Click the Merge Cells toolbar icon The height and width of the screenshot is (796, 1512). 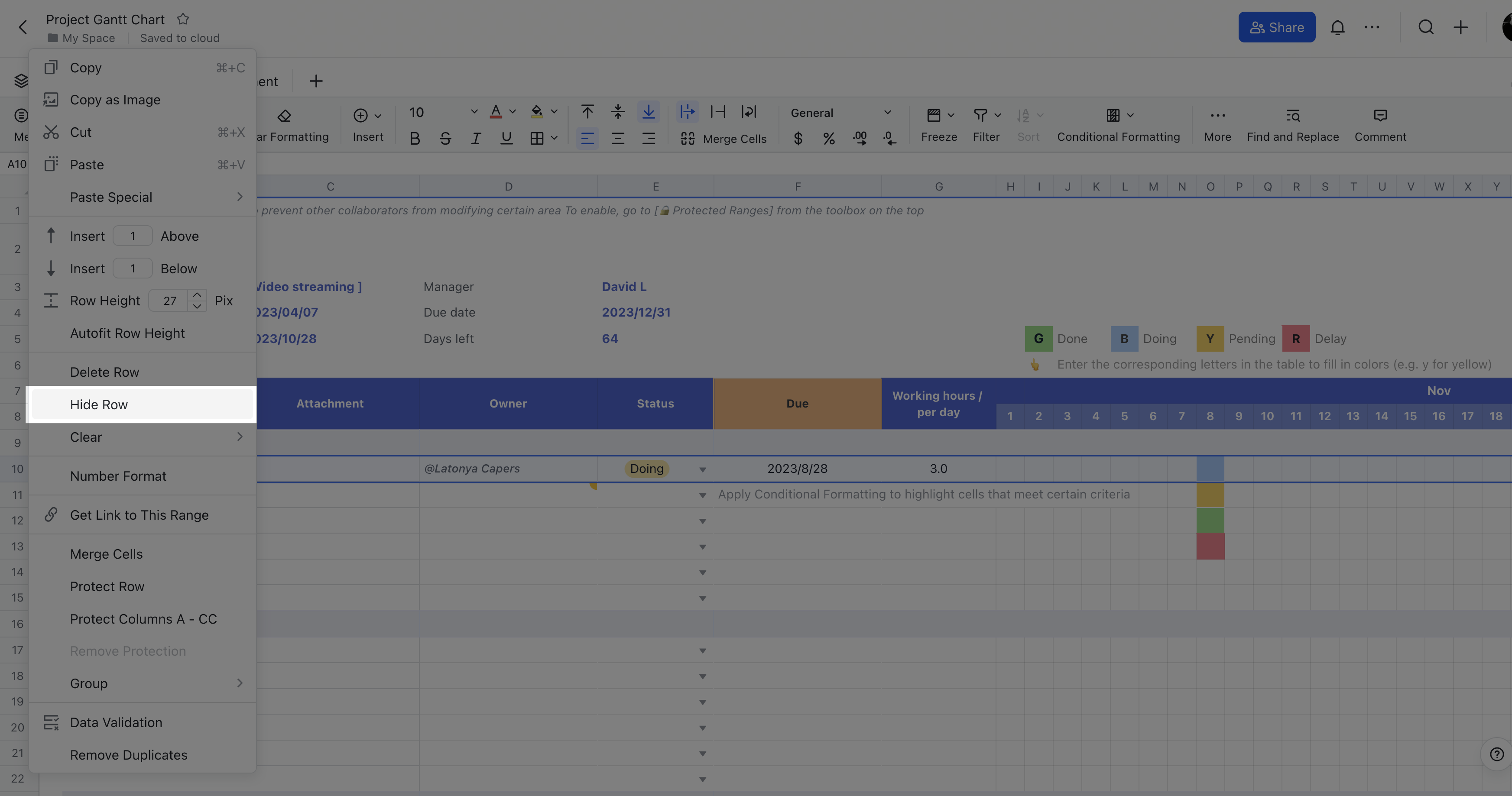pyautogui.click(x=687, y=139)
